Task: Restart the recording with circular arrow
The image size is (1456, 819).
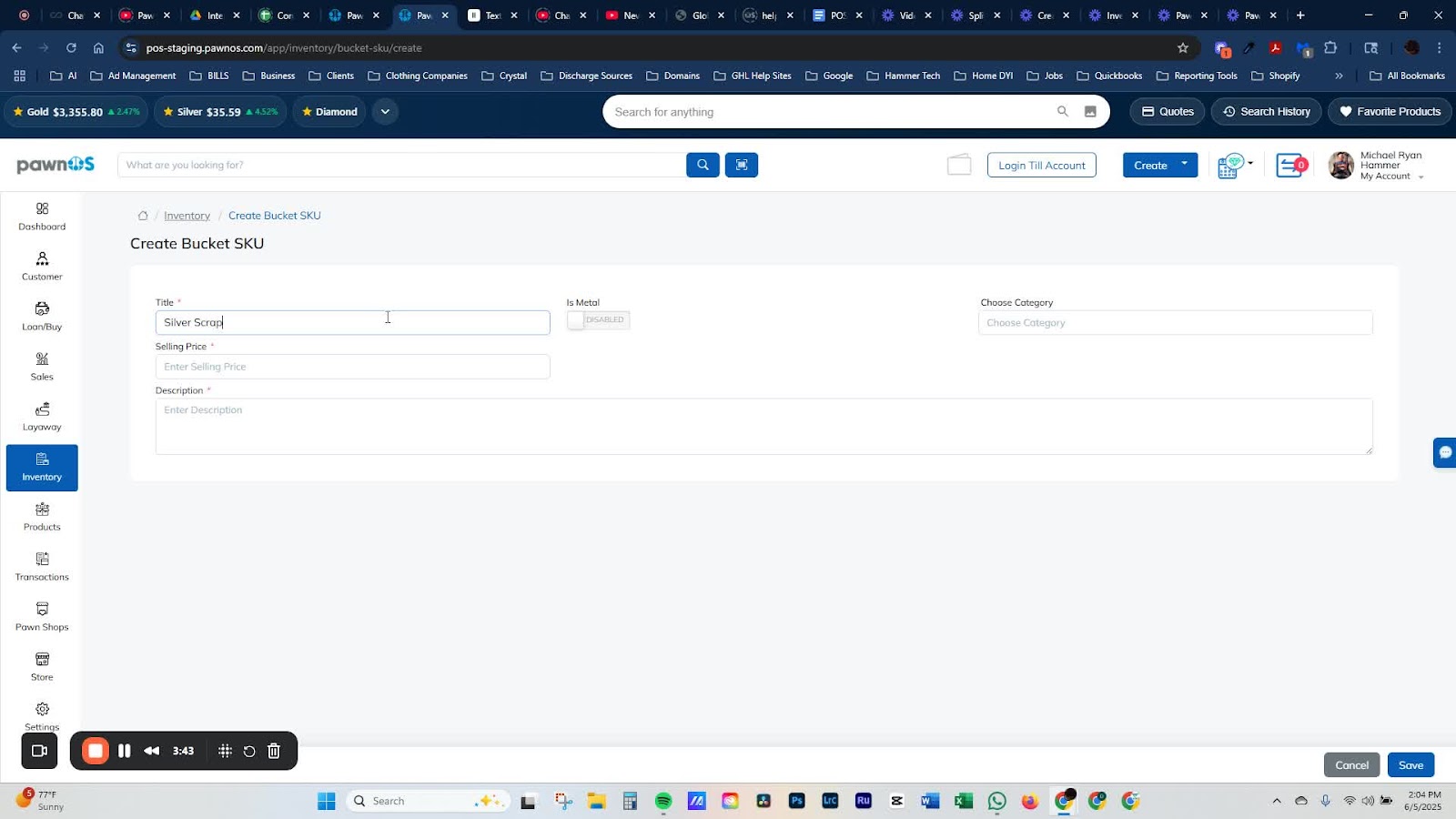Action: (249, 751)
